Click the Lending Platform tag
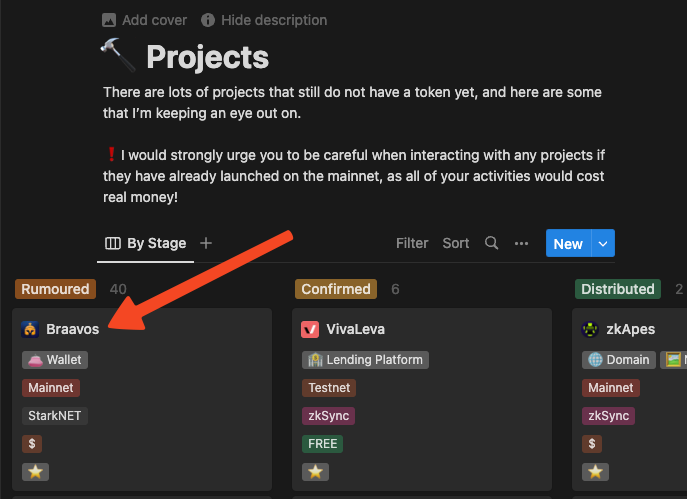The width and height of the screenshot is (687, 499). (365, 360)
